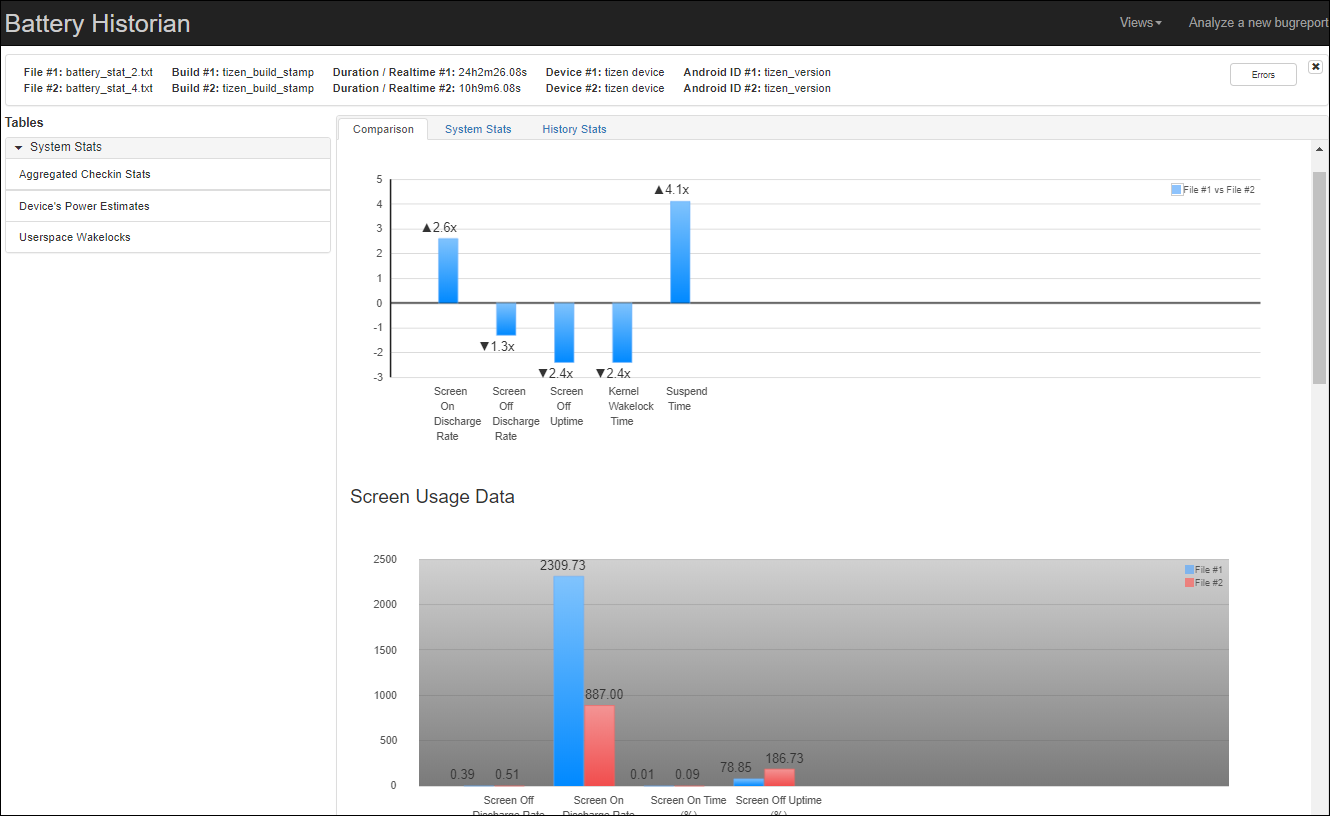
Task: Click the blue File #1 legend swatch
Action: coord(1189,569)
